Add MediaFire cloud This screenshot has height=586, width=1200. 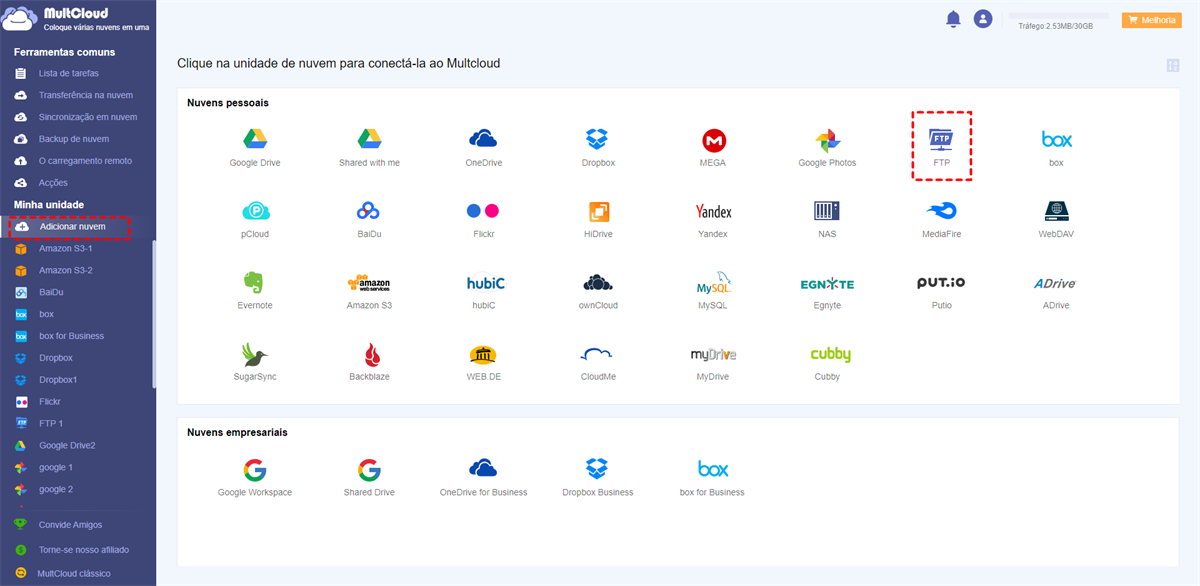click(x=941, y=218)
